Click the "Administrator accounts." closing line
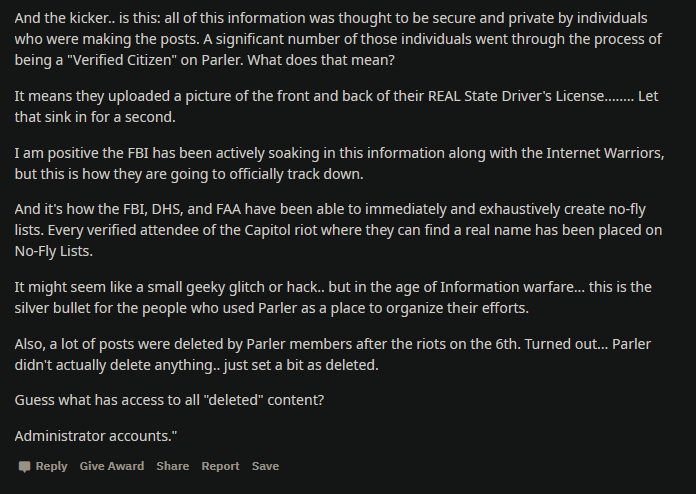This screenshot has width=696, height=494. [97, 435]
